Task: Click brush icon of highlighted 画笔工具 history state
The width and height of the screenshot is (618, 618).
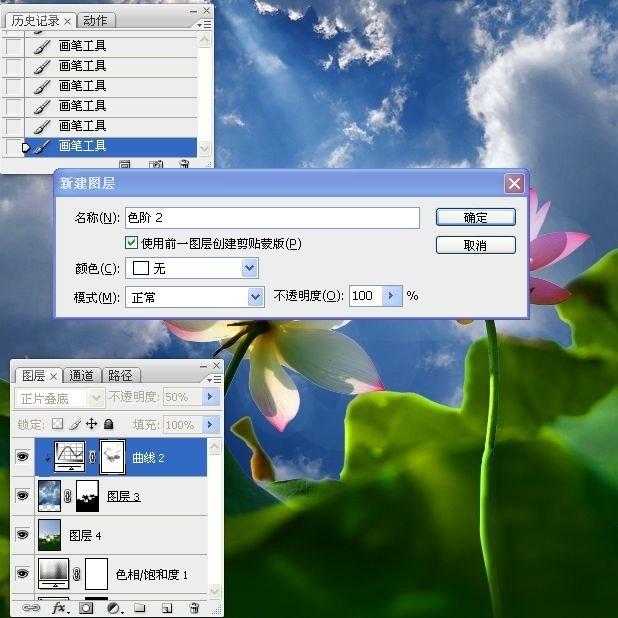Action: pos(42,147)
